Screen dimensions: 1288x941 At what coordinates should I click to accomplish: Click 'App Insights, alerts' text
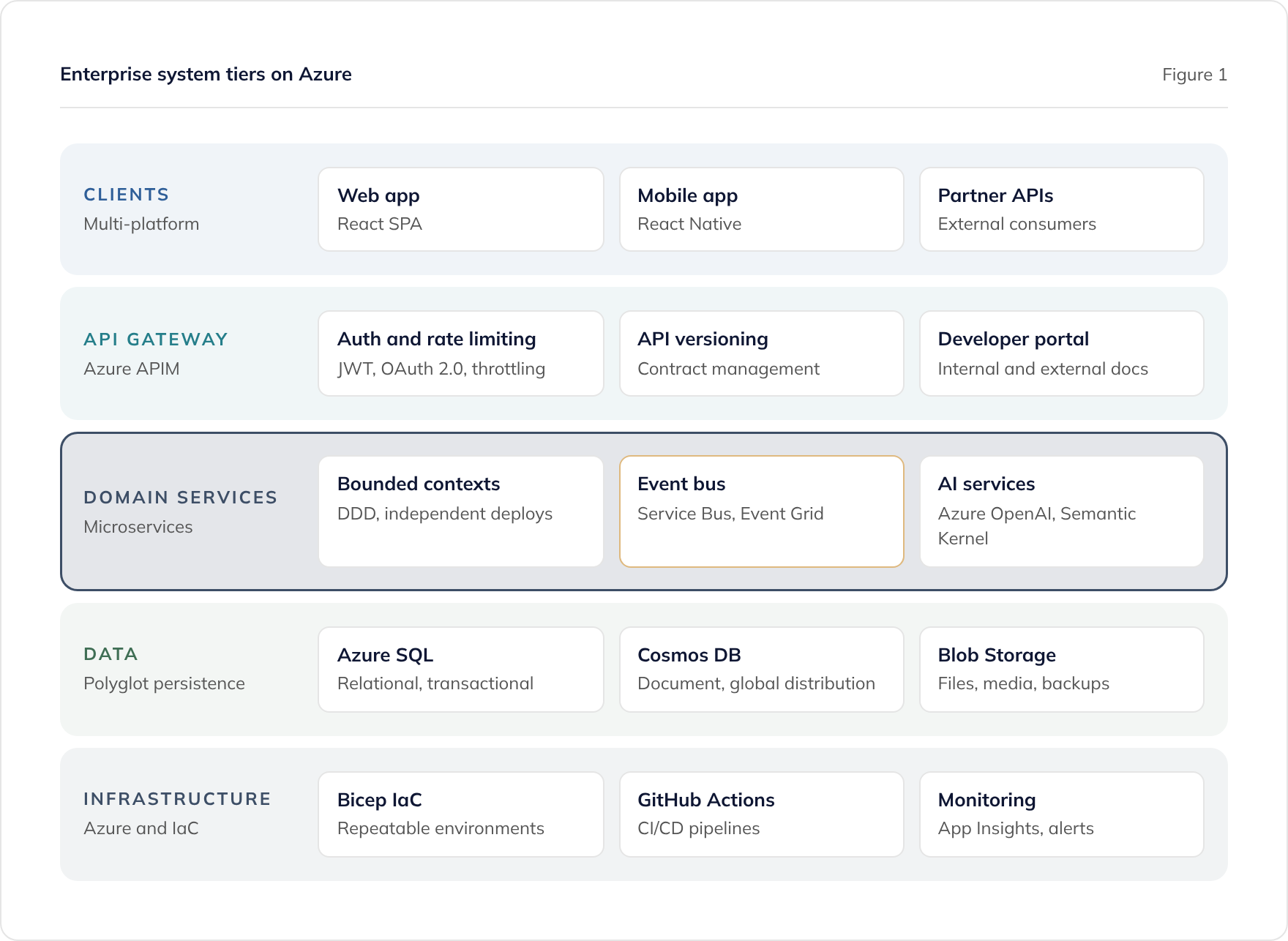[x=1016, y=828]
